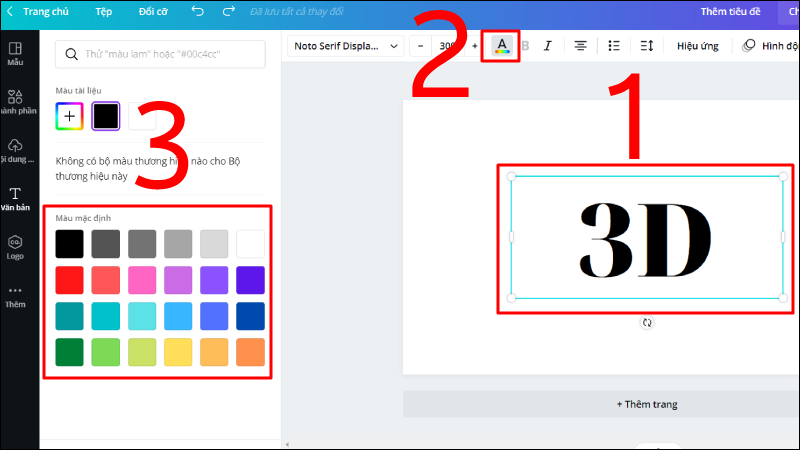Image resolution: width=800 pixels, height=450 pixels.
Task: Pick the dark green default swatch
Action: point(69,352)
